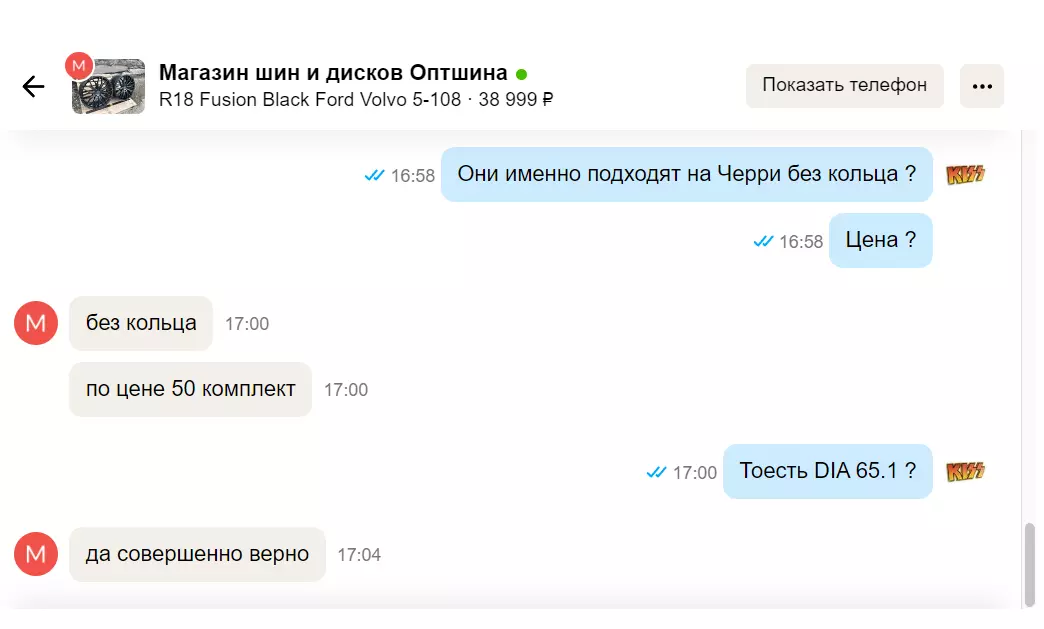Click read checkmarks beside Черри message
Image resolution: width=1044 pixels, height=629 pixels.
pos(374,176)
